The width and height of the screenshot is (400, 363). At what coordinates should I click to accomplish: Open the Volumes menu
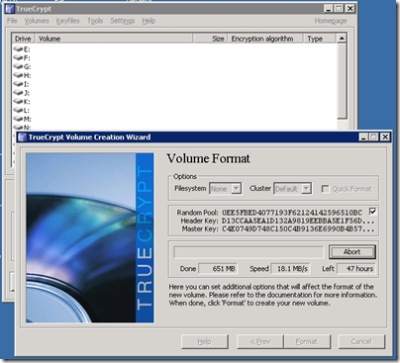pos(37,21)
